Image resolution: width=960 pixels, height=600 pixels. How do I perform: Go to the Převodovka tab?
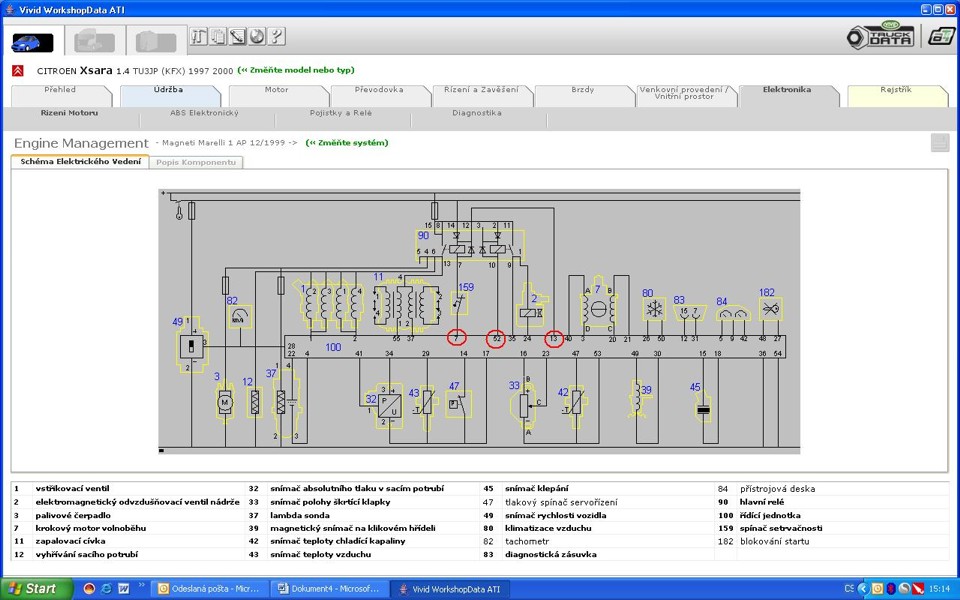click(380, 96)
